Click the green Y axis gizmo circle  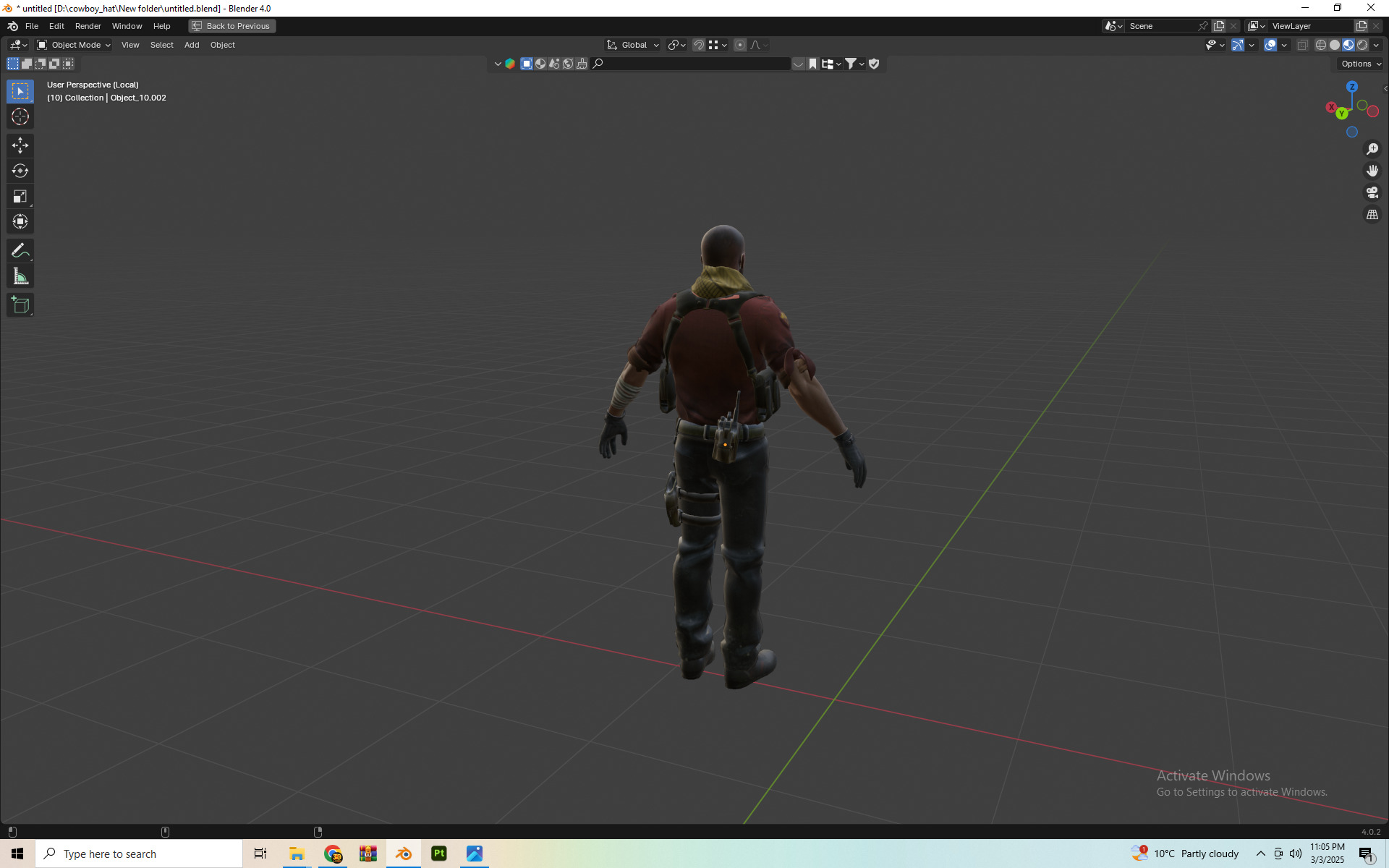(x=1342, y=114)
